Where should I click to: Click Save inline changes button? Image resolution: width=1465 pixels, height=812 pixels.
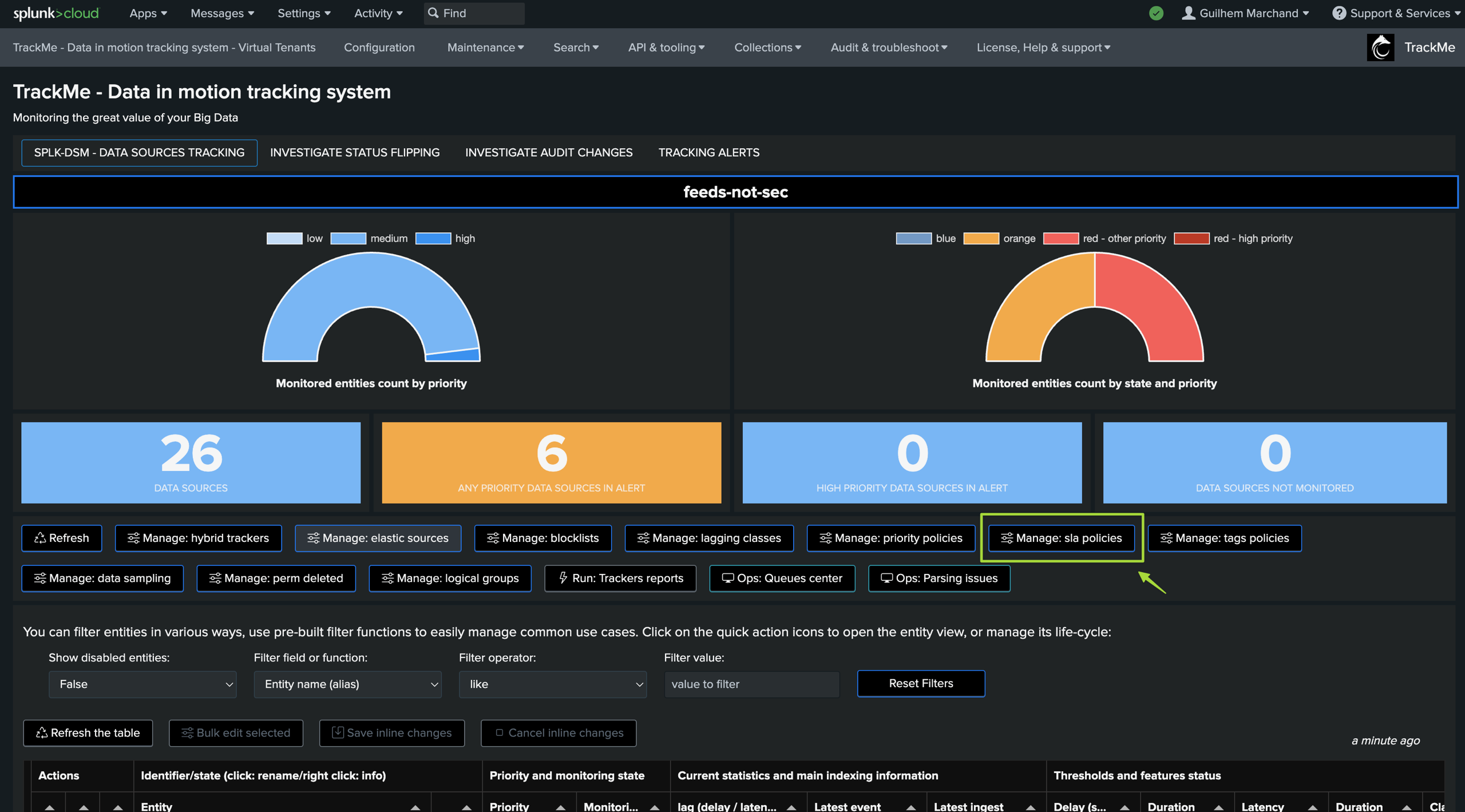point(392,732)
